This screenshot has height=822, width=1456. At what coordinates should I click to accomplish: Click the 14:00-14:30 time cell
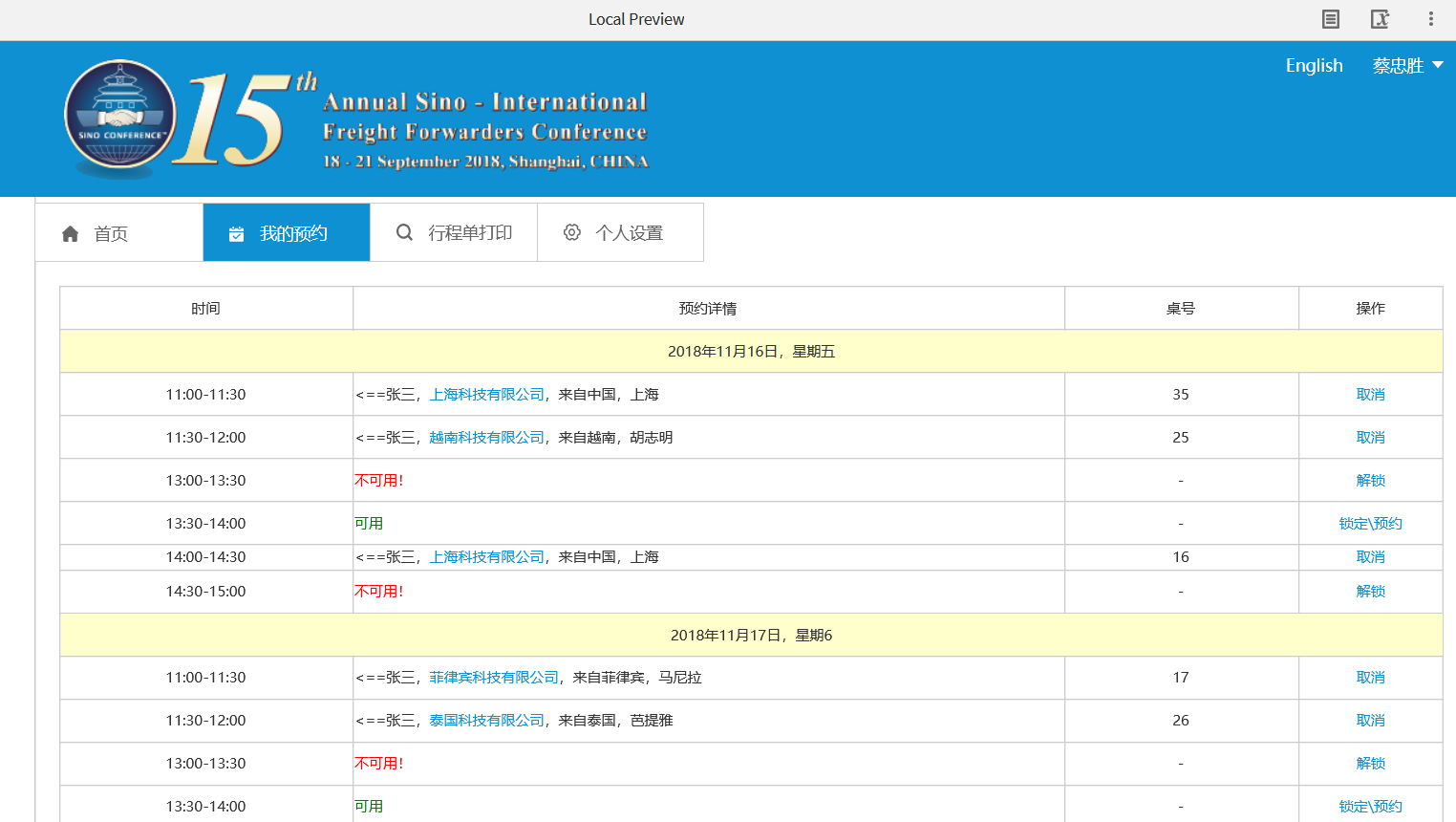[206, 557]
